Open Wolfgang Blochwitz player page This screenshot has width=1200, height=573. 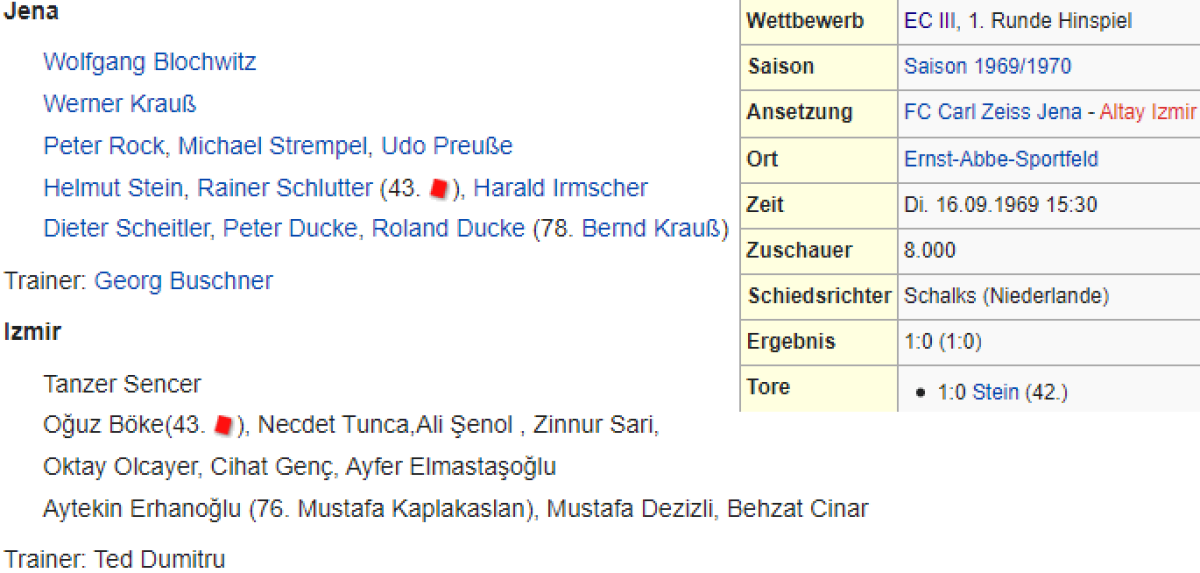tap(149, 62)
